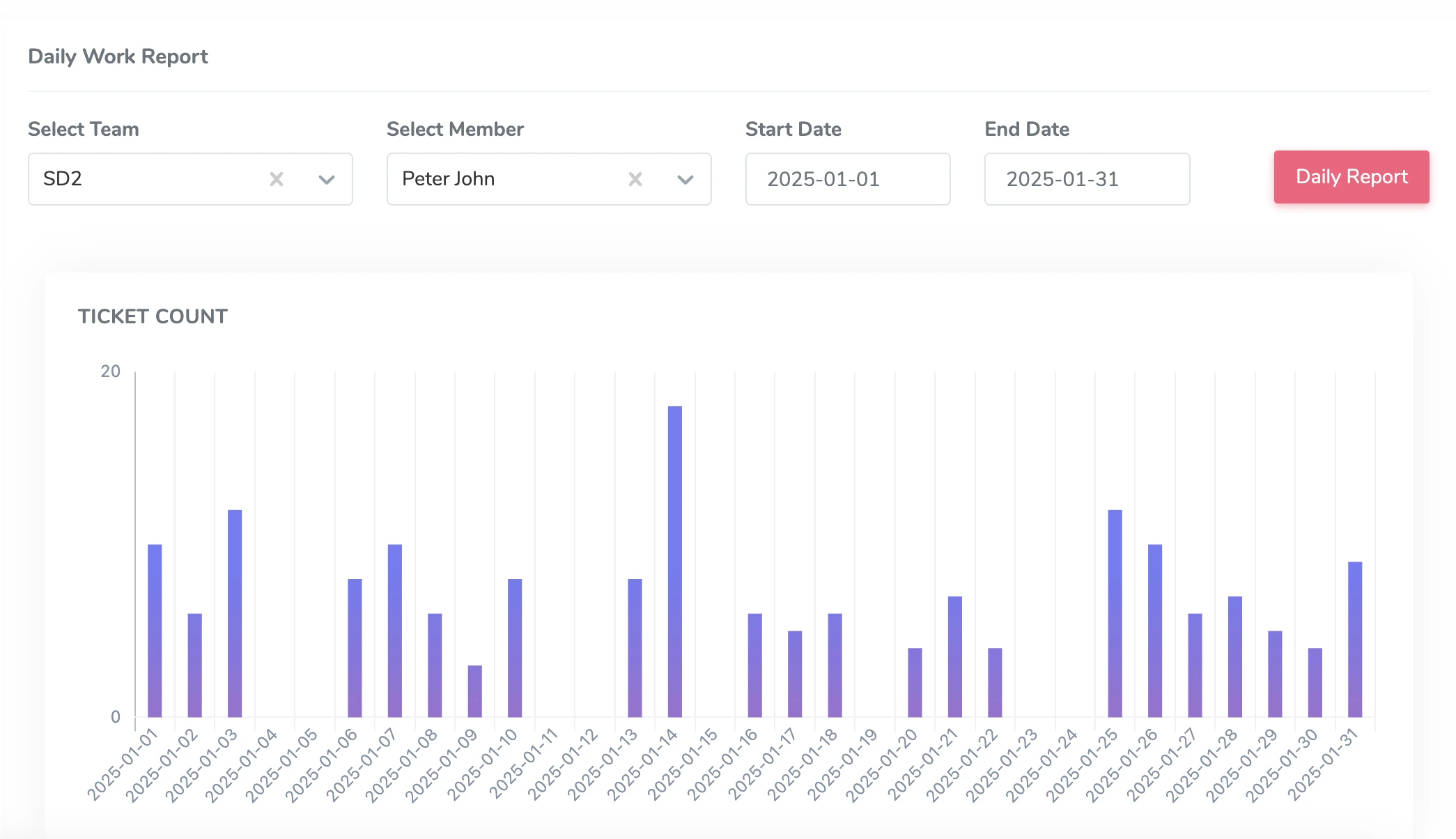
Task: Open the Select Team dropdown arrow
Action: click(x=327, y=180)
